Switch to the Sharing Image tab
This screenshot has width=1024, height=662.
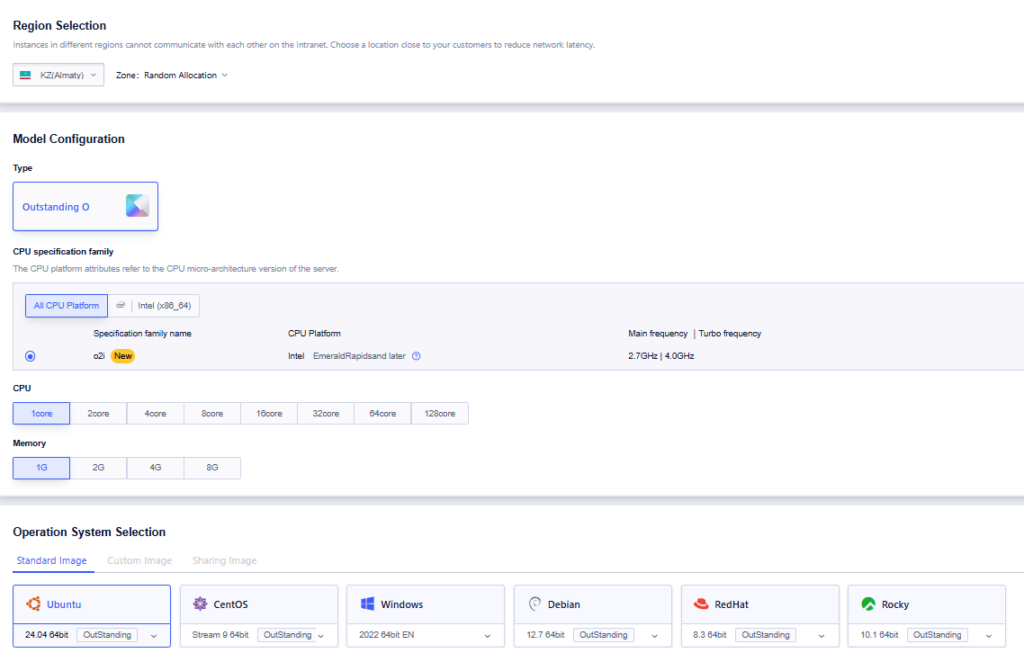225,560
